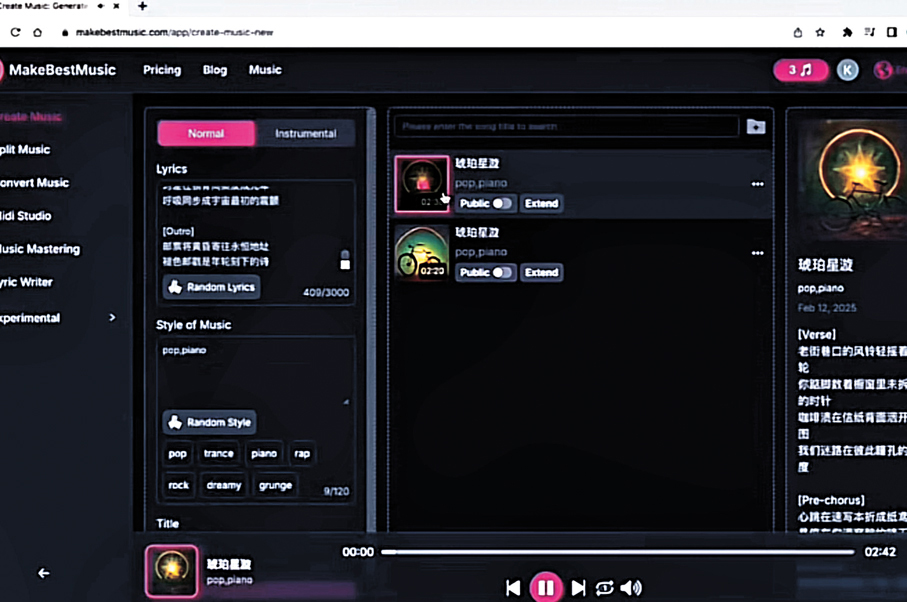Screen dimensions: 907x602
Task: Select Normal mode
Action: coord(206,134)
